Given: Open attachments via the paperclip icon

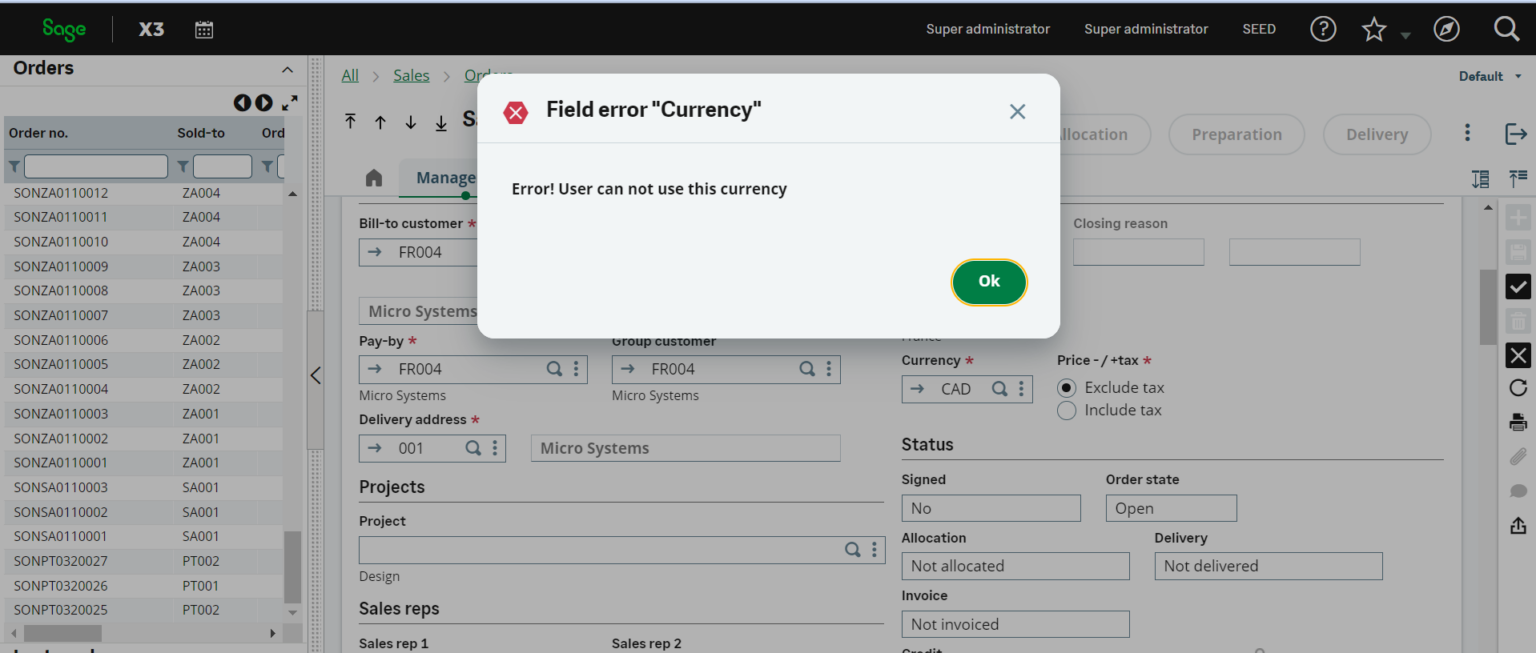Looking at the screenshot, I should (x=1517, y=456).
